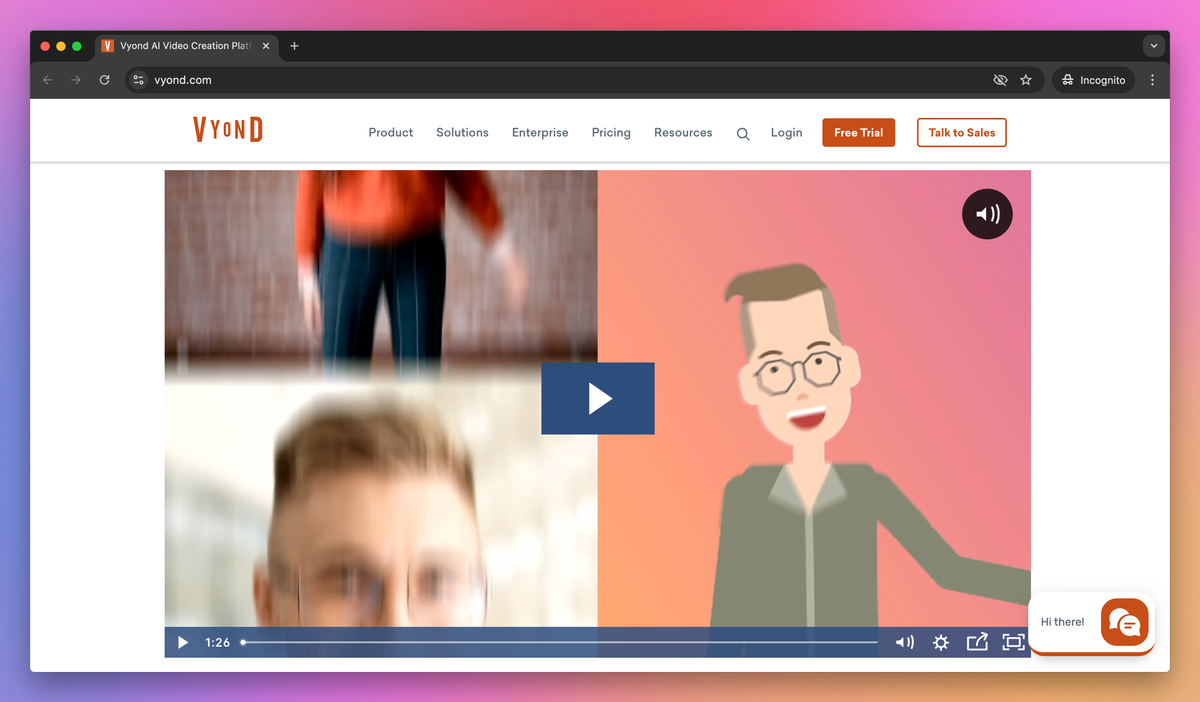
Task: Expand the tab search dropdown arrow
Action: (1154, 46)
